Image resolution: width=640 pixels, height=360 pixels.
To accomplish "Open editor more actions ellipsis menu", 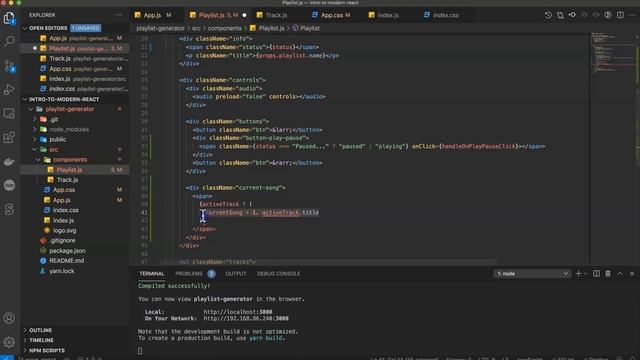I will pyautogui.click(x=632, y=15).
